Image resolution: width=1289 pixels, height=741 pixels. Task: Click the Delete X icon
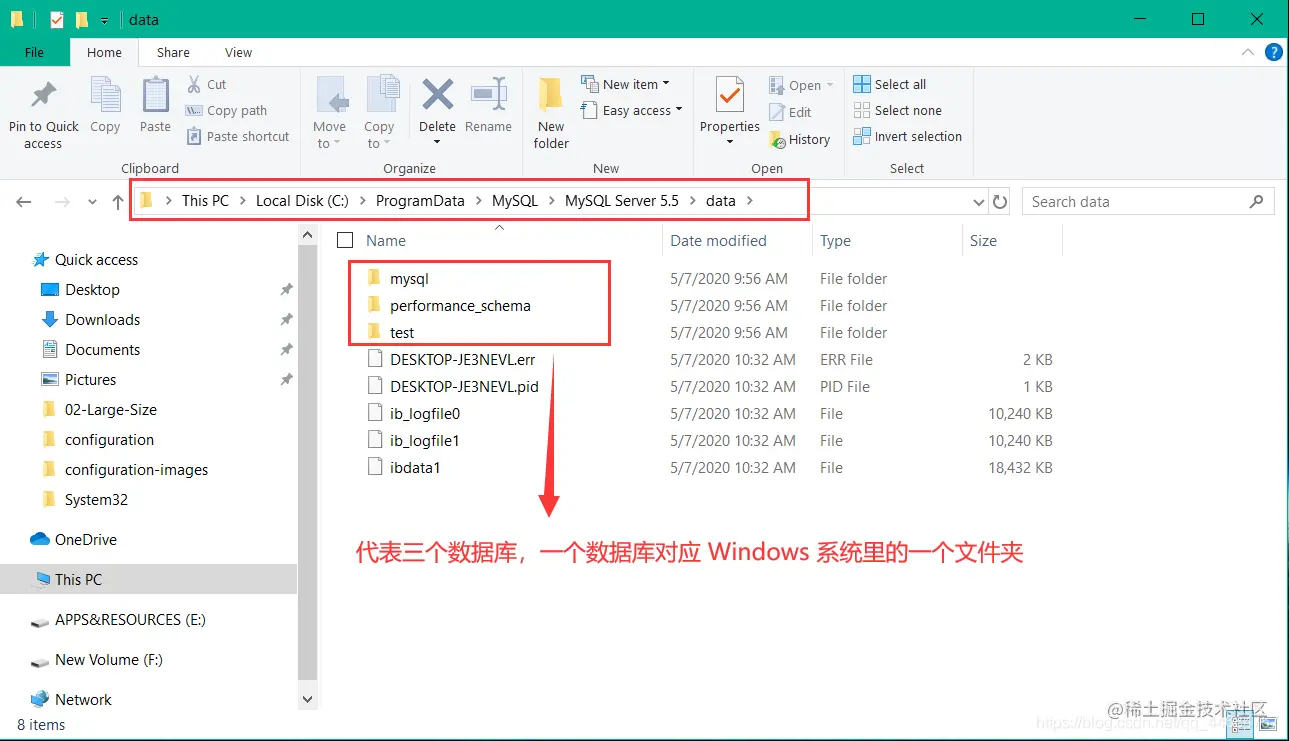point(437,95)
